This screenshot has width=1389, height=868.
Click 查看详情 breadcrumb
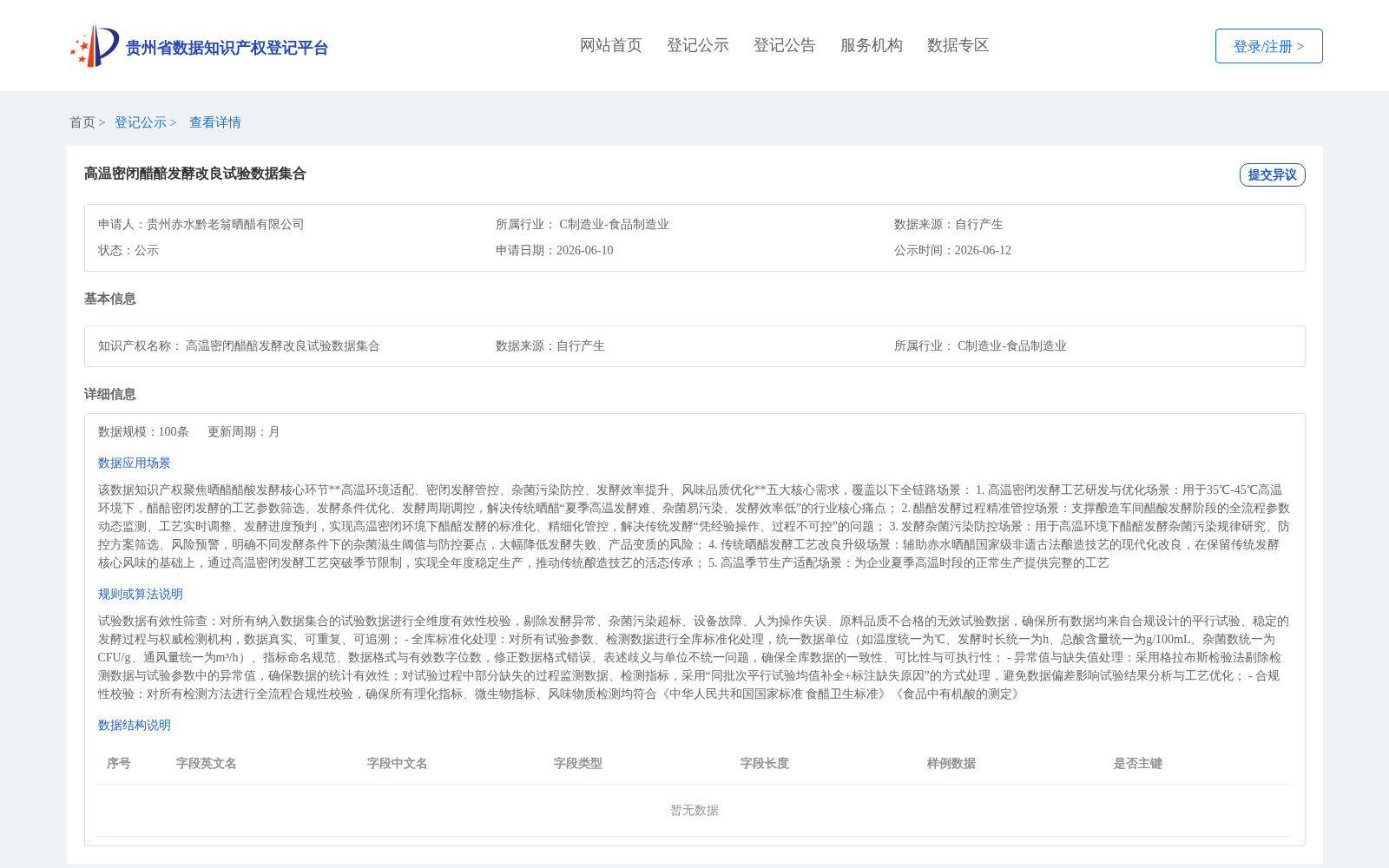pos(215,122)
